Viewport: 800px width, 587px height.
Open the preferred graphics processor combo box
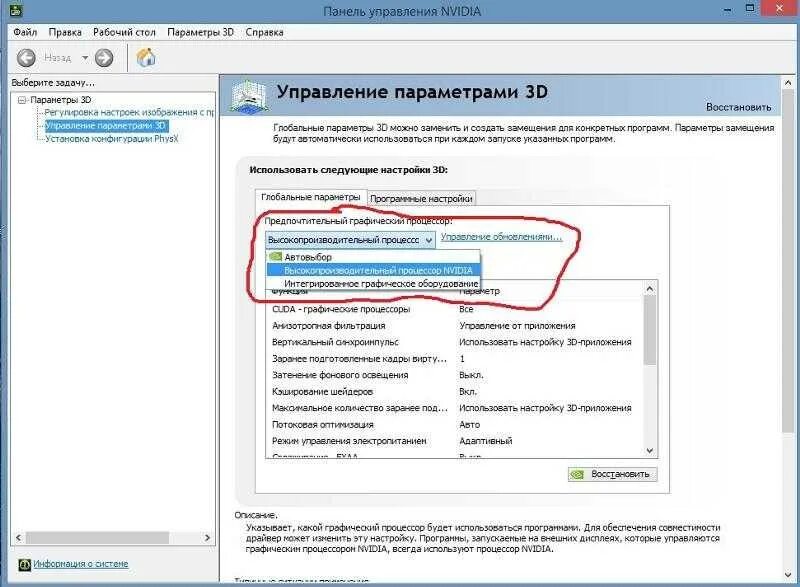point(351,240)
